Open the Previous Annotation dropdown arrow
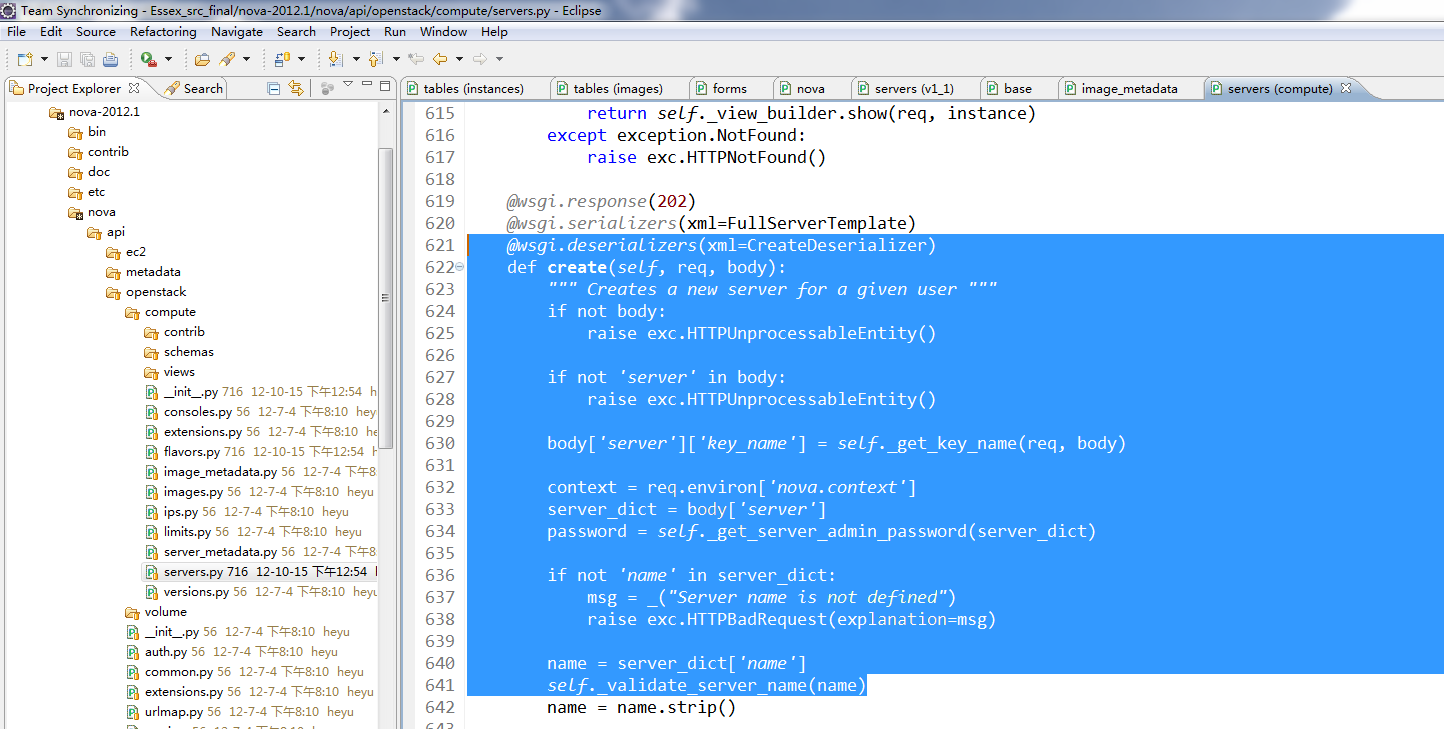Viewport: 1444px width, 729px height. 396,60
